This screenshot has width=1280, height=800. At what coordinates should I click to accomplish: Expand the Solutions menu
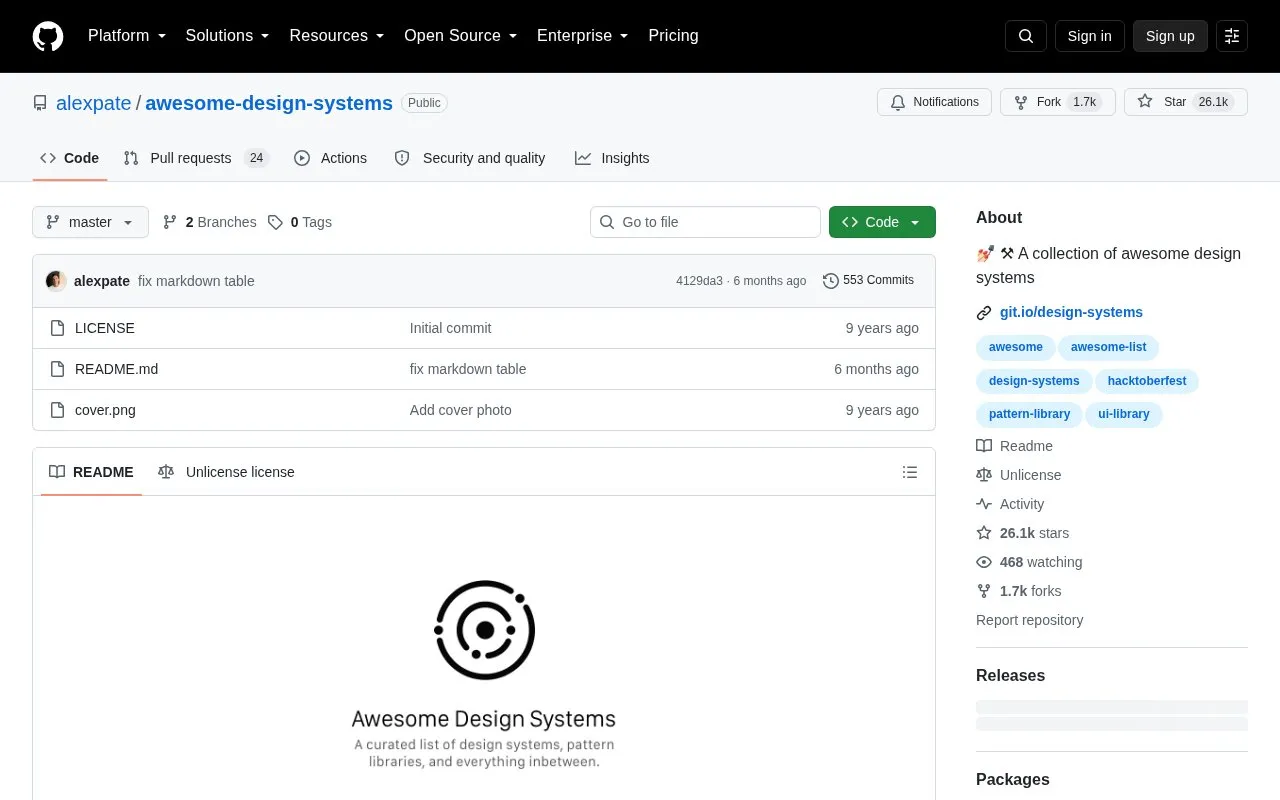228,36
